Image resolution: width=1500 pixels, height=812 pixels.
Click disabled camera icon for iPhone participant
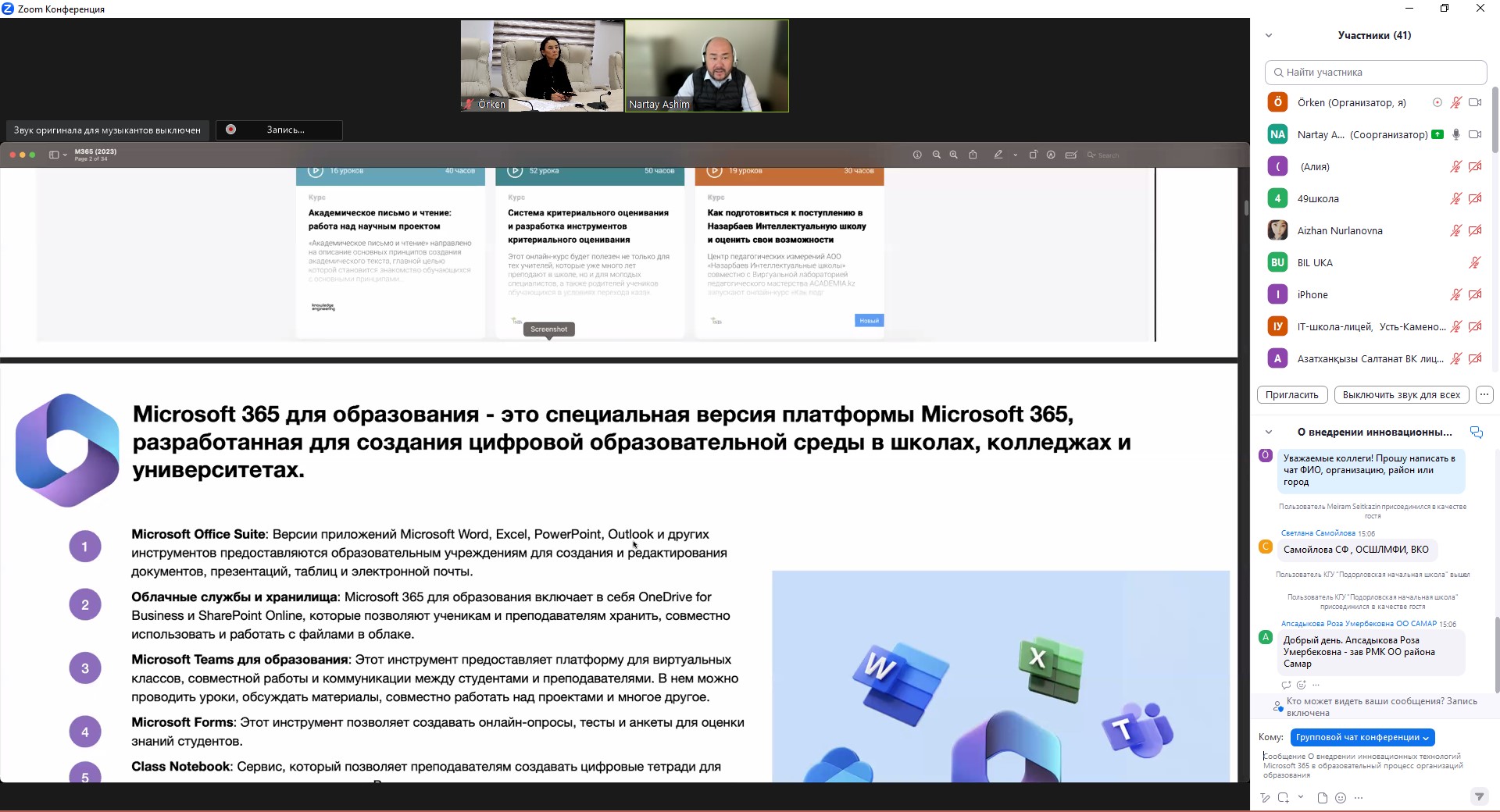coord(1475,294)
